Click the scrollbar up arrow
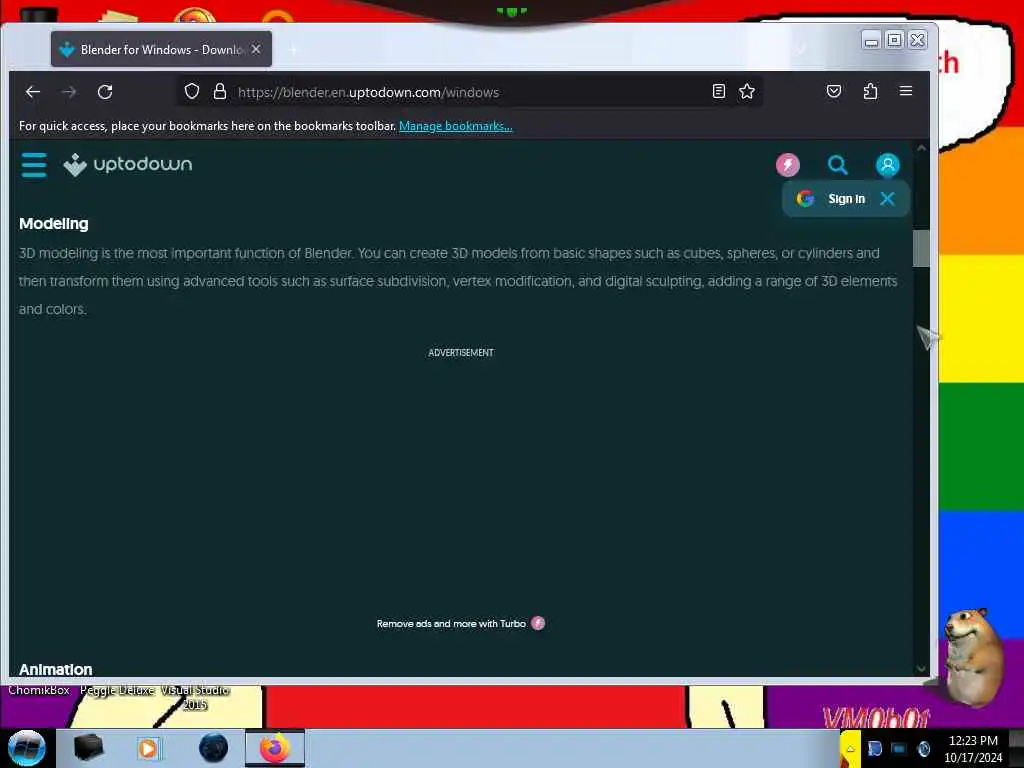 click(x=921, y=148)
